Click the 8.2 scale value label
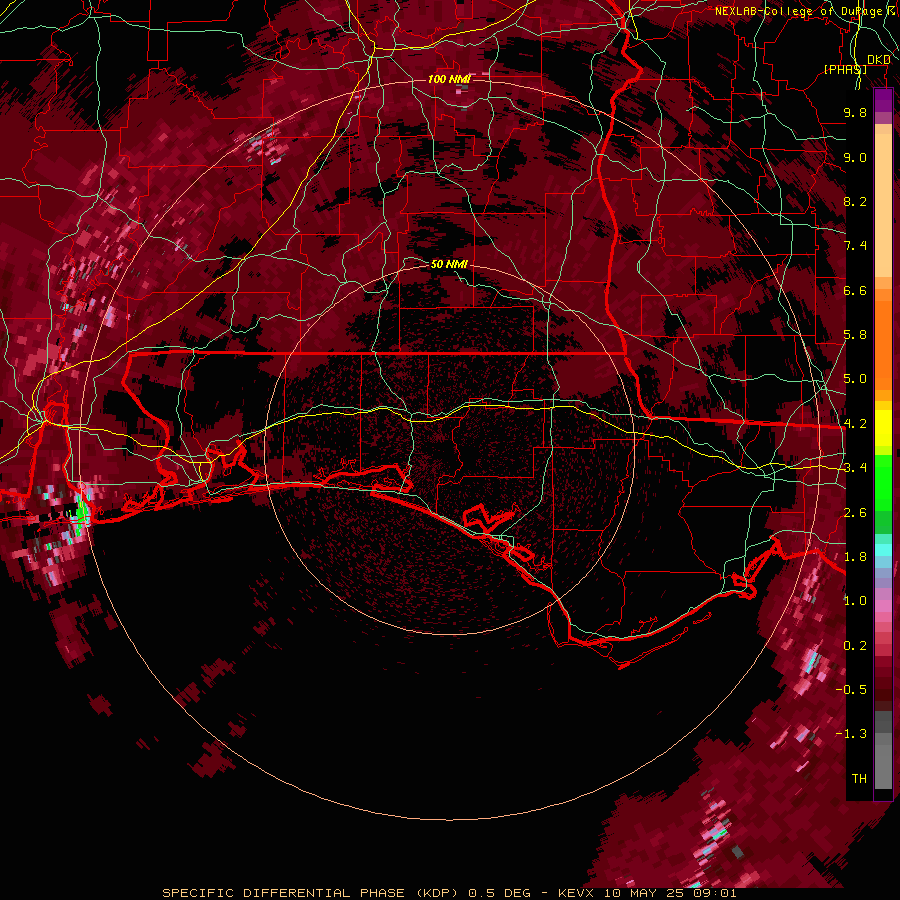The image size is (900, 900). [855, 201]
